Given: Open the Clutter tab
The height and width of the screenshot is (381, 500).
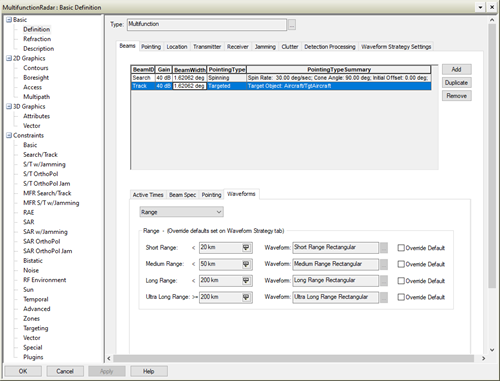Looking at the screenshot, I should point(290,47).
